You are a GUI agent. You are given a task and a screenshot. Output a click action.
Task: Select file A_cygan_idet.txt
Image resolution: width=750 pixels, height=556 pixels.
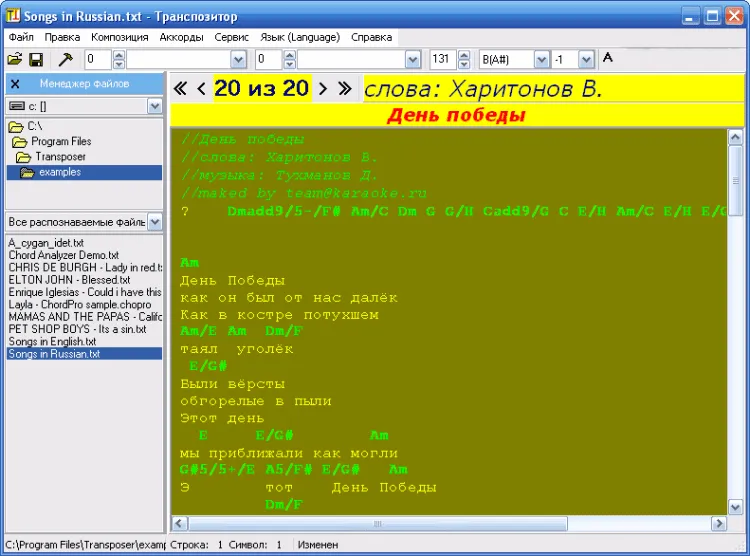[46, 243]
